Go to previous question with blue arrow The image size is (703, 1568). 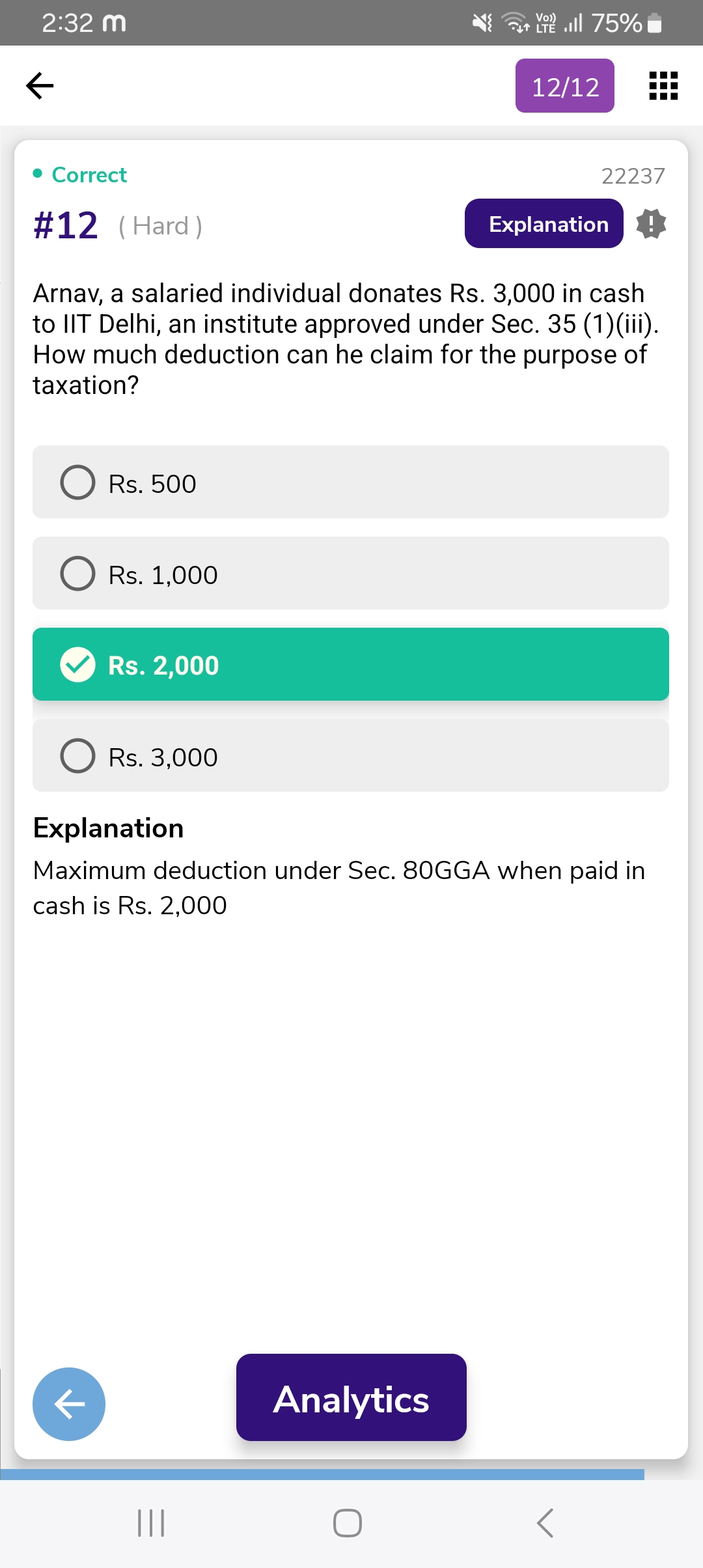[x=69, y=1404]
